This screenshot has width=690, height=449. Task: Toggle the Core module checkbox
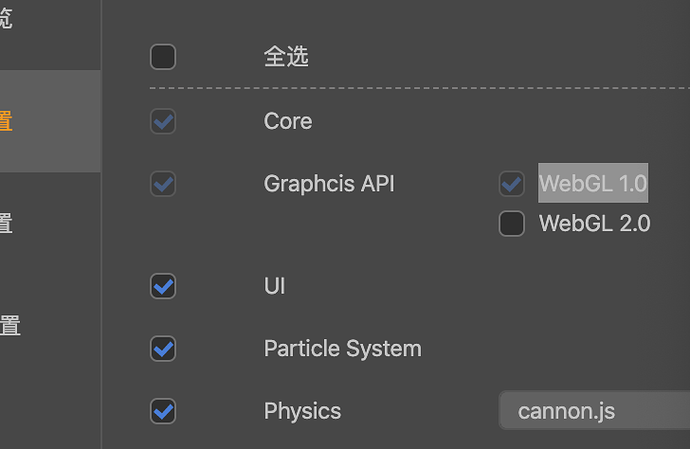tap(163, 122)
